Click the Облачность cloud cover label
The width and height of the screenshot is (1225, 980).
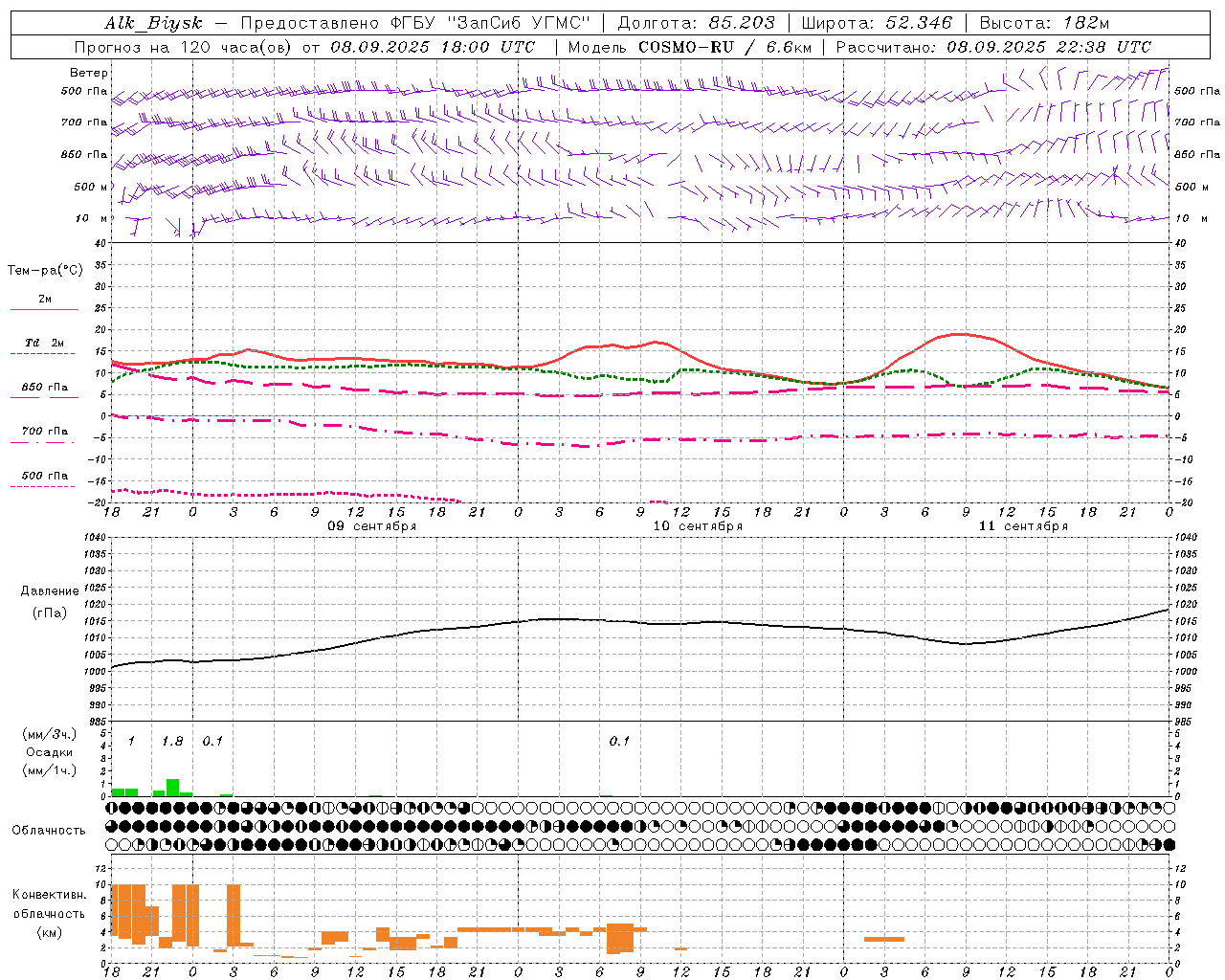coord(49,830)
